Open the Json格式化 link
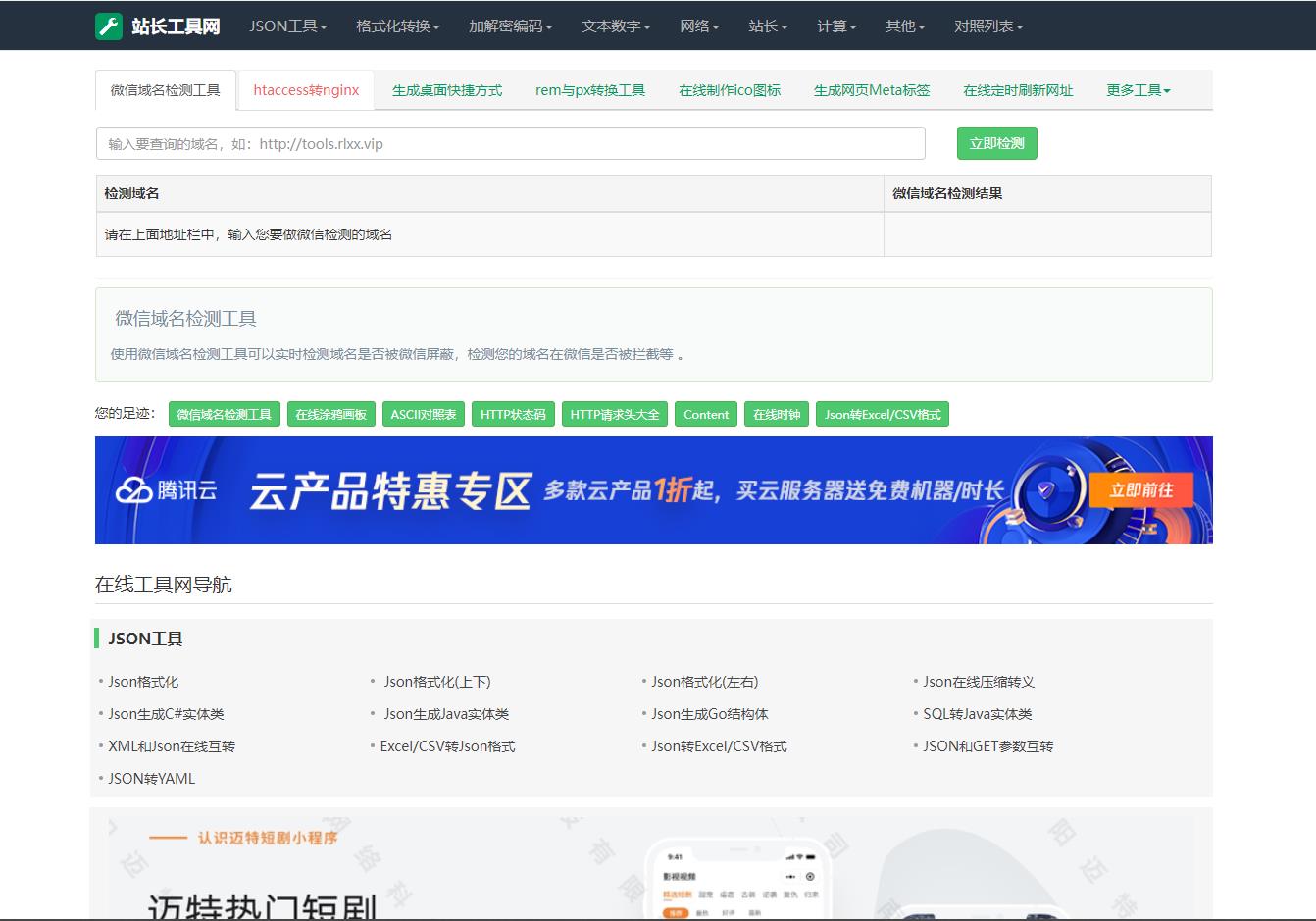This screenshot has width=1316, height=921. click(x=143, y=682)
